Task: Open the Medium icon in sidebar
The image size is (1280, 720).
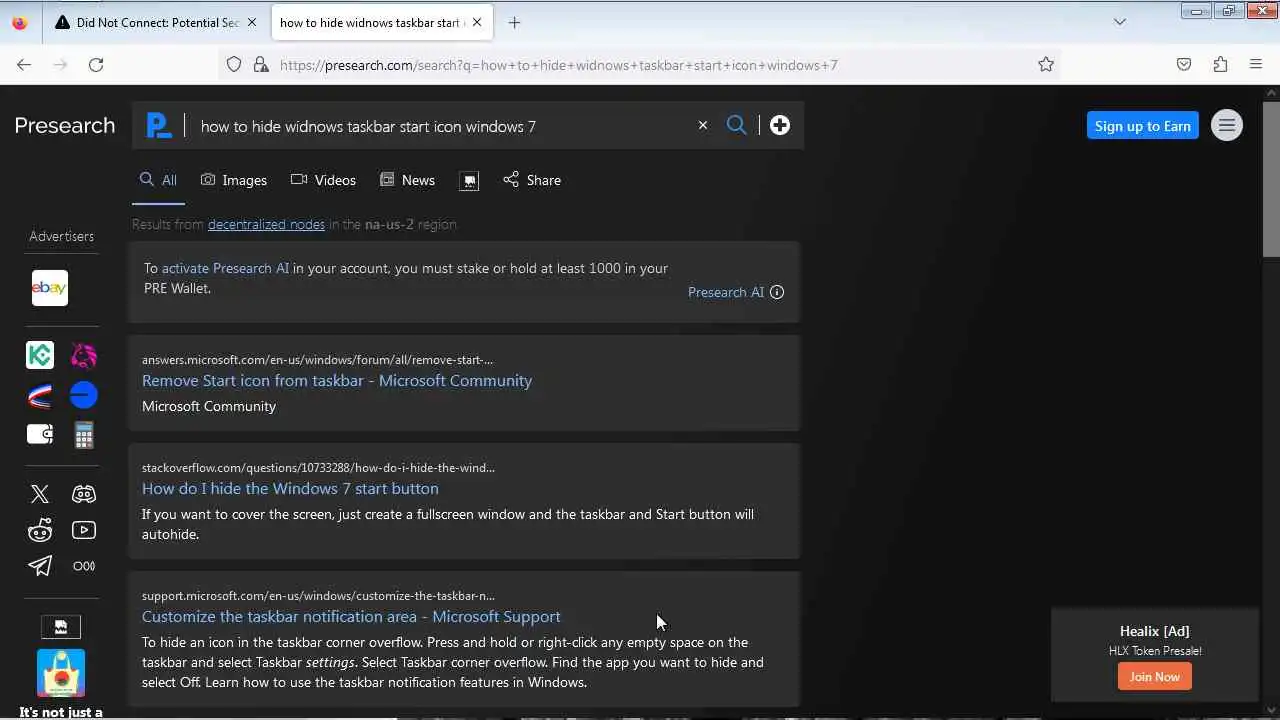Action: [x=84, y=566]
